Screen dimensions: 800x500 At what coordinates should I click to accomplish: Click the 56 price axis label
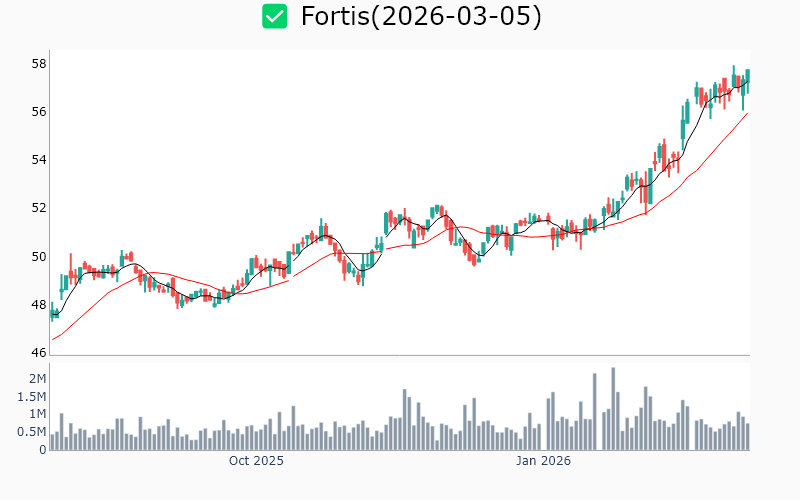coord(39,111)
